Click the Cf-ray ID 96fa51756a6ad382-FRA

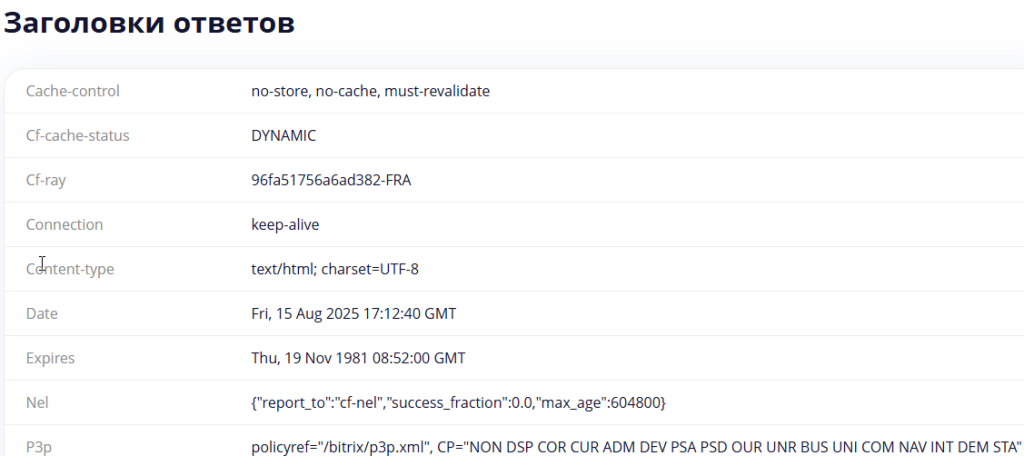click(331, 180)
